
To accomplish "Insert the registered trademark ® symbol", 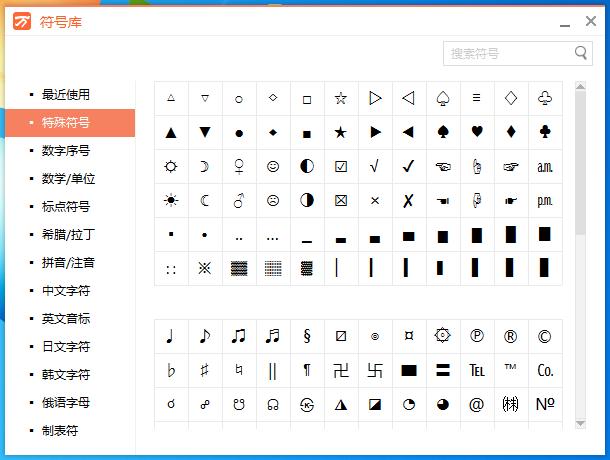I will [x=511, y=336].
